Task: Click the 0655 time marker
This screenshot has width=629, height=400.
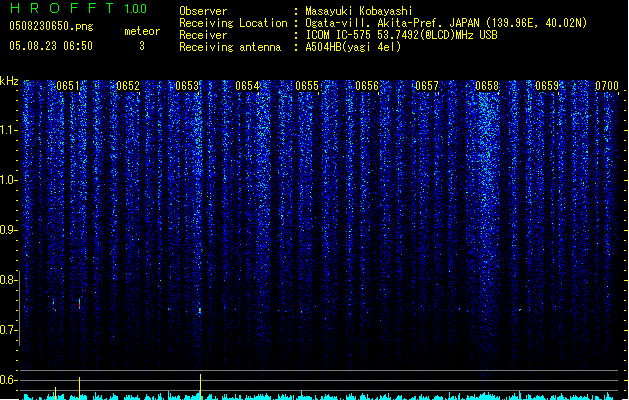Action: (x=307, y=86)
